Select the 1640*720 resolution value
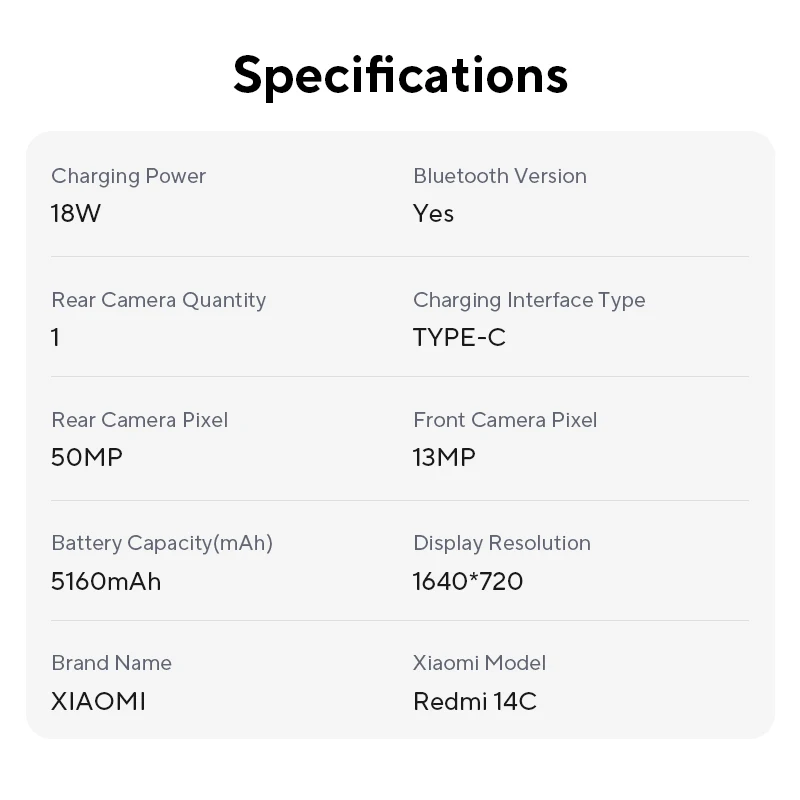The image size is (800, 800). click(468, 581)
